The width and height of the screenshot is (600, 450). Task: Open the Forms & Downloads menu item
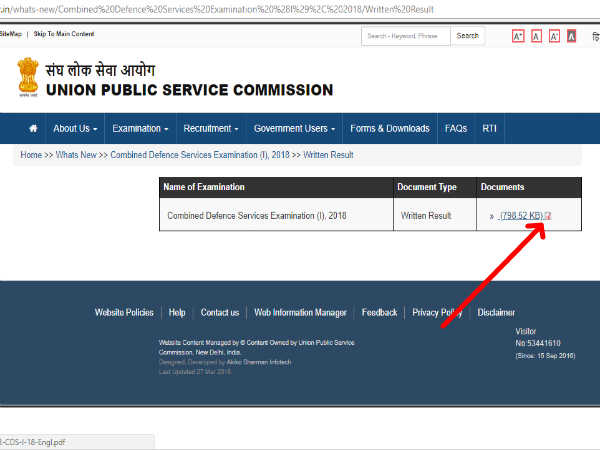coord(390,129)
